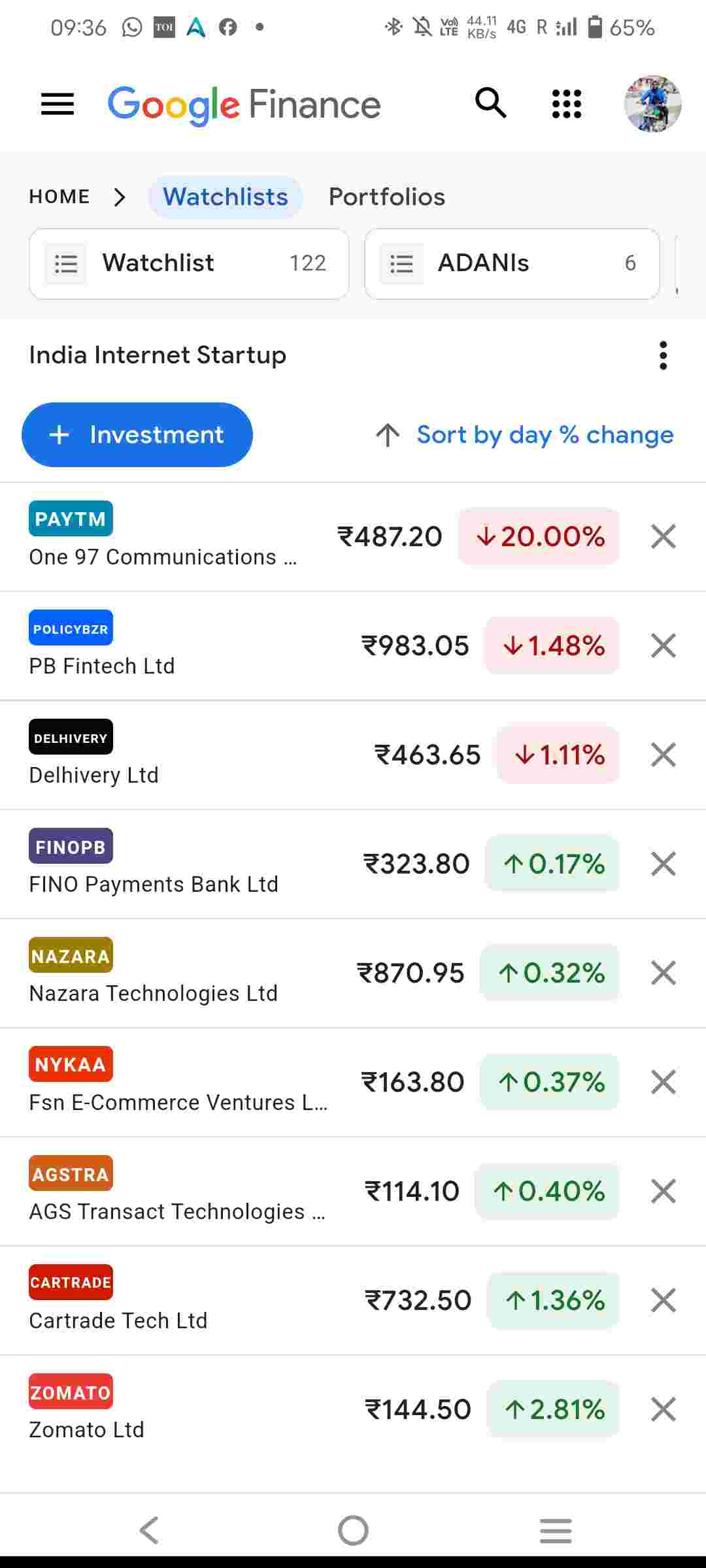Viewport: 706px width, 1568px height.
Task: Open Sort by day % change
Action: point(545,435)
